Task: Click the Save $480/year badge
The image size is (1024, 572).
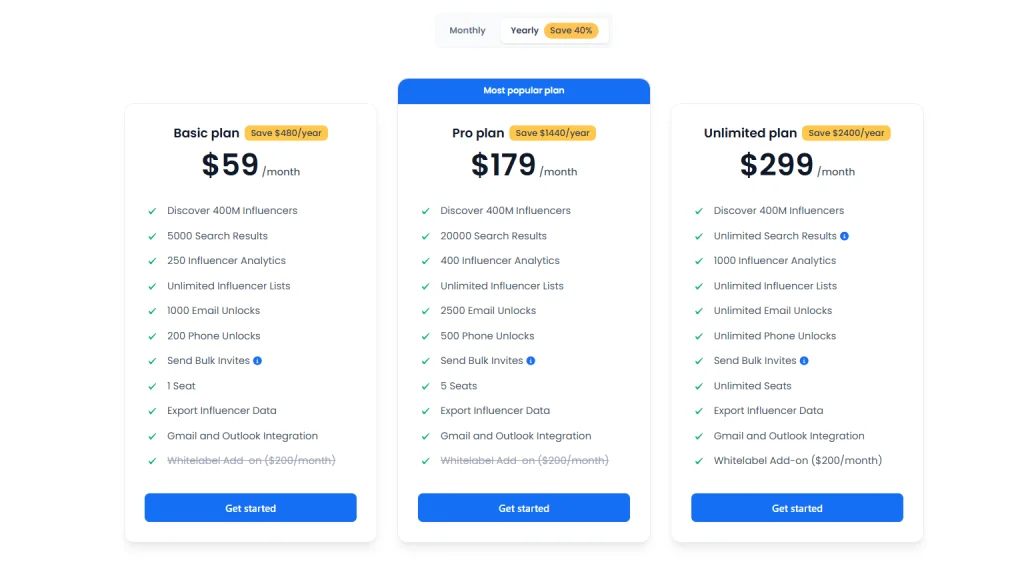Action: click(x=286, y=133)
